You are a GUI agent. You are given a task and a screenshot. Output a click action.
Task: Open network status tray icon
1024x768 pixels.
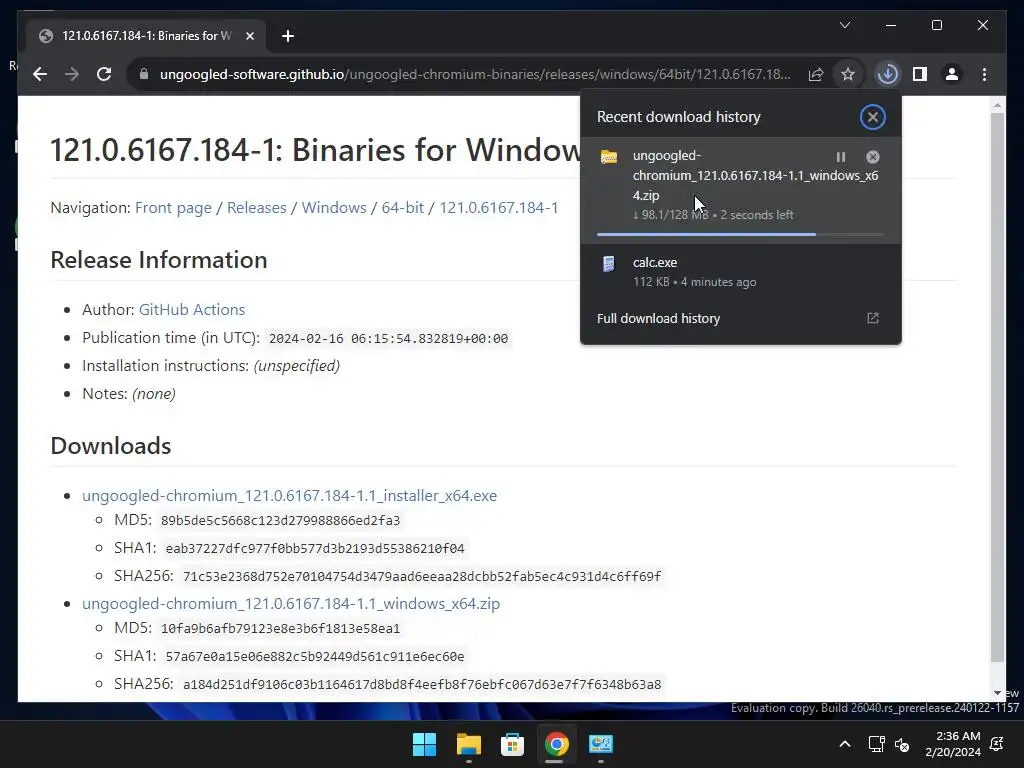pyautogui.click(x=876, y=744)
